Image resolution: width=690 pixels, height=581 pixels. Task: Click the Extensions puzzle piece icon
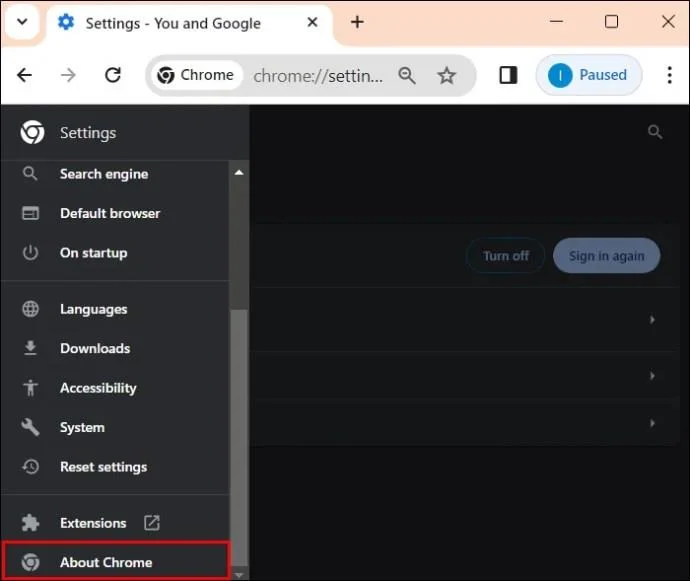pos(30,523)
